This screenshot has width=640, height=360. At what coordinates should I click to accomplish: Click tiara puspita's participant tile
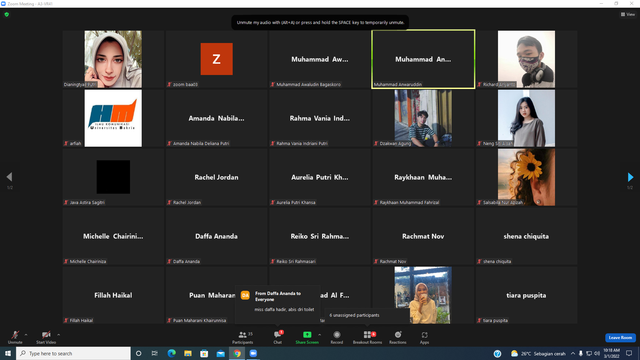[x=526, y=295]
